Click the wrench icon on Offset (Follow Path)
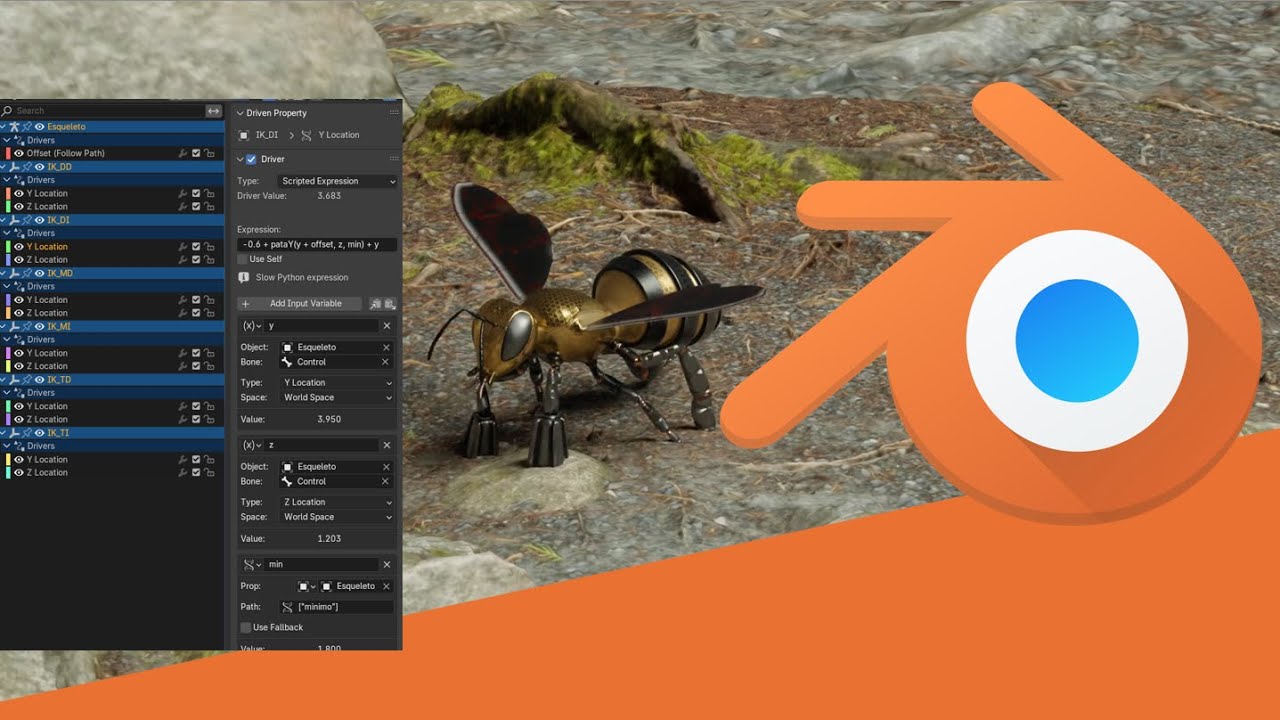Viewport: 1280px width, 720px height. (x=183, y=153)
